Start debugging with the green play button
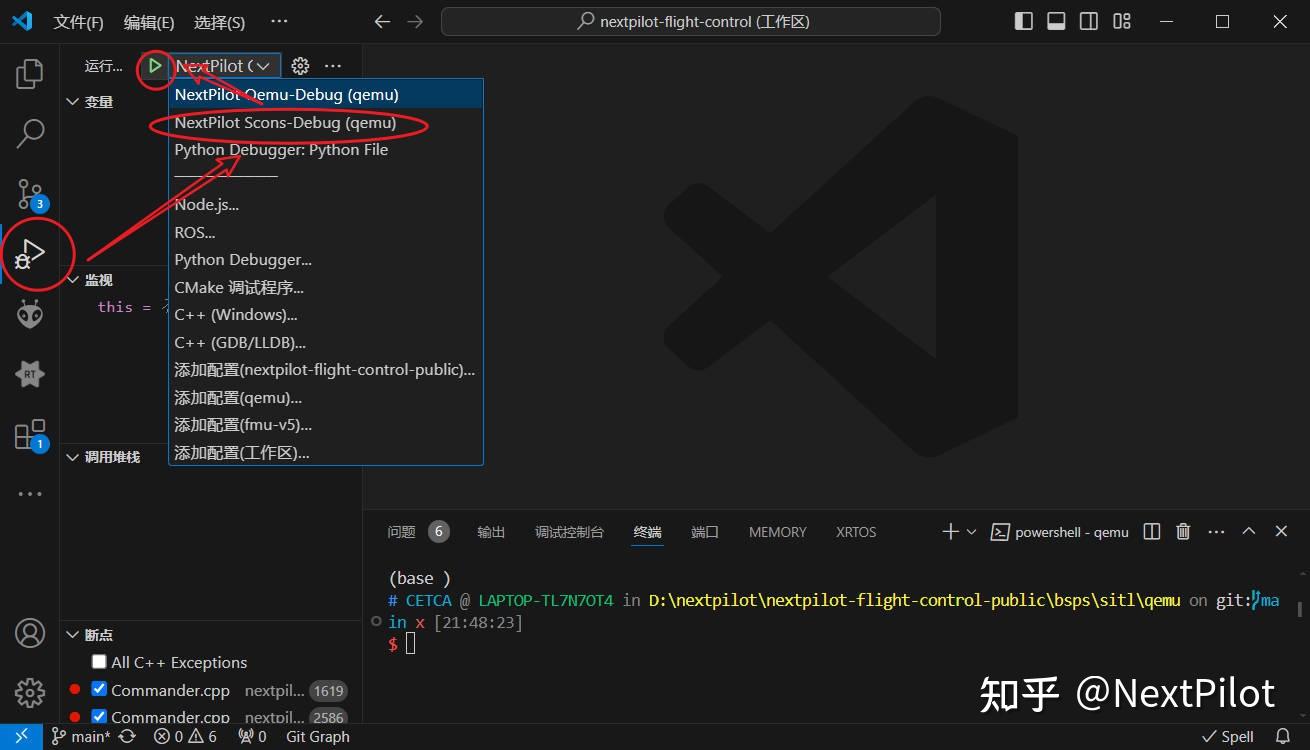 click(155, 65)
